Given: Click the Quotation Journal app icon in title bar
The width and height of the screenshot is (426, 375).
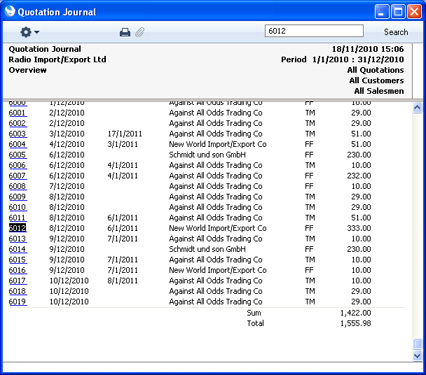Looking at the screenshot, I should coord(10,11).
